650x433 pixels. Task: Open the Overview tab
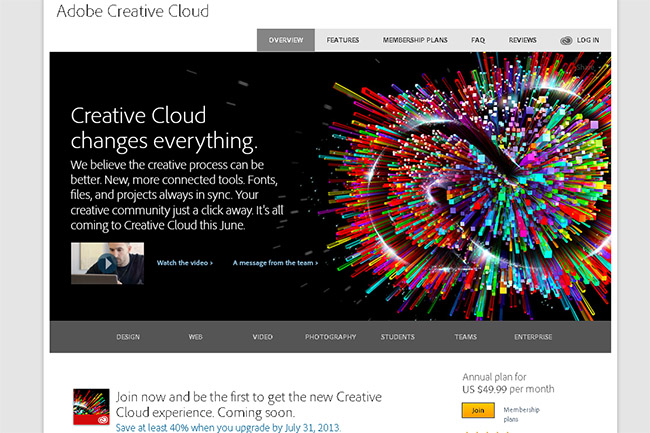(286, 40)
